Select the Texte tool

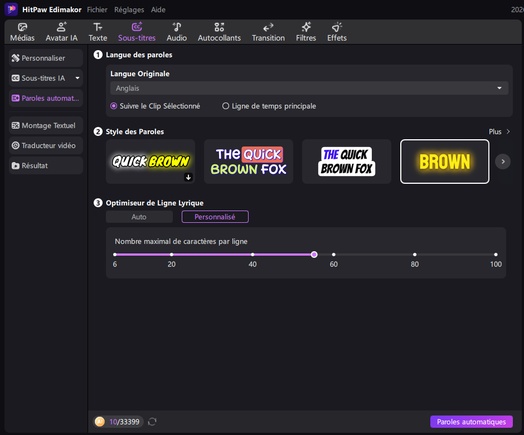(x=98, y=32)
